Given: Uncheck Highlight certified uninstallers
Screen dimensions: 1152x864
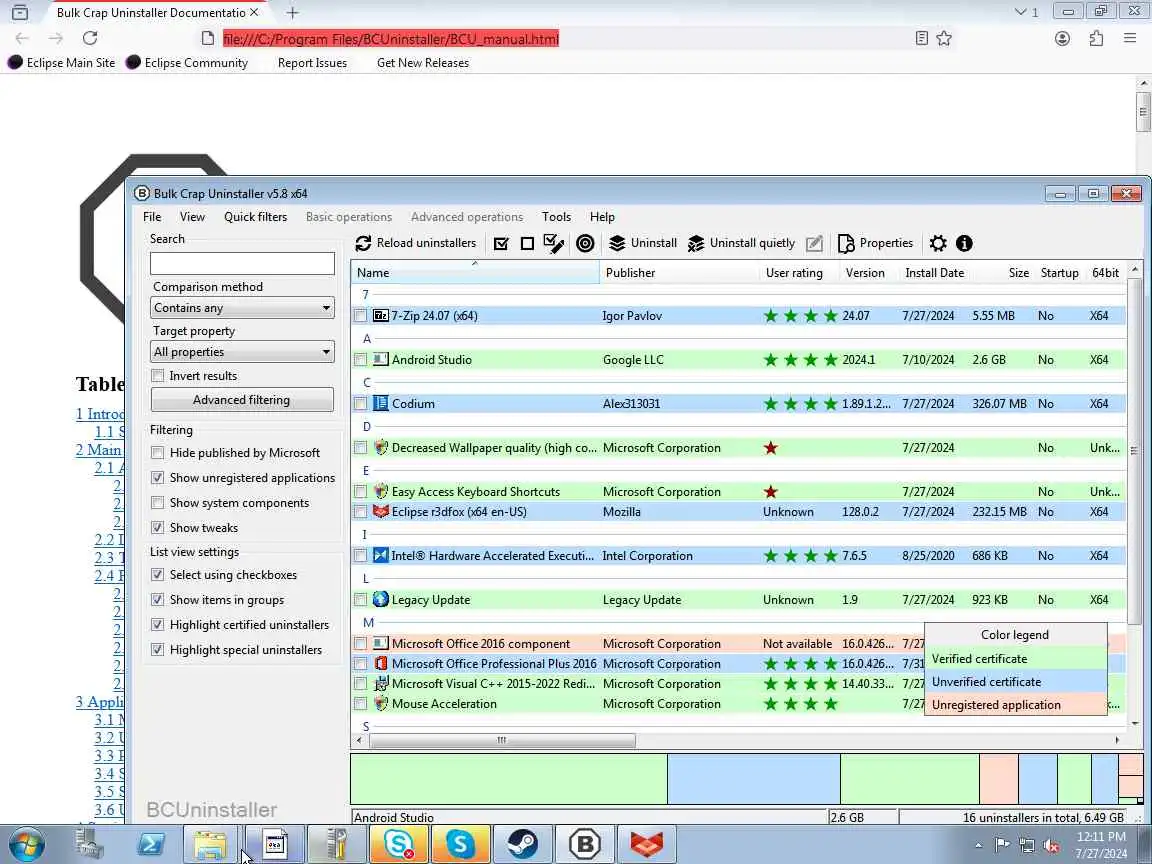Looking at the screenshot, I should pyautogui.click(x=157, y=624).
